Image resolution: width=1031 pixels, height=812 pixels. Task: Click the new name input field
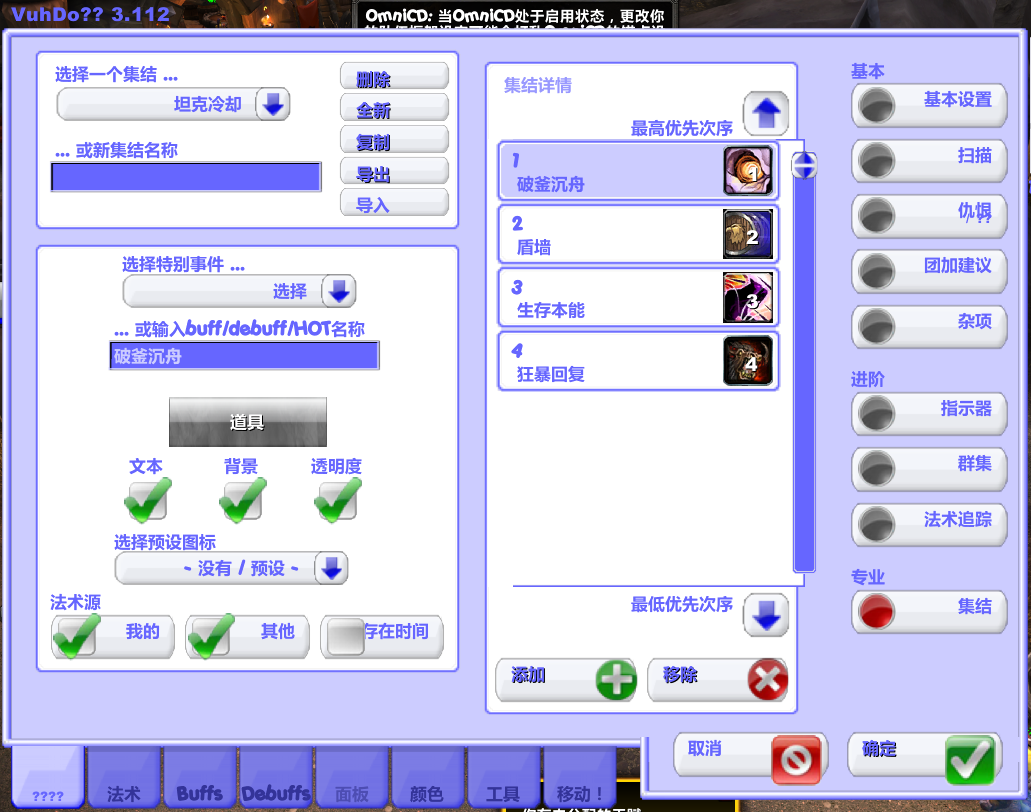coord(185,176)
